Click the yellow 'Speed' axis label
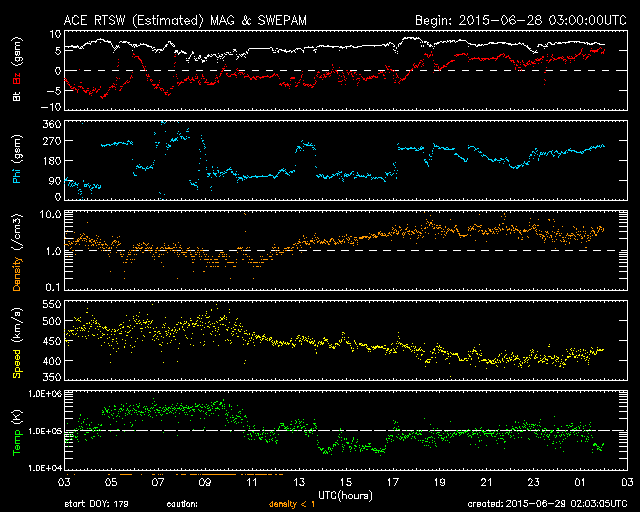640x512 pixels. [x=17, y=364]
